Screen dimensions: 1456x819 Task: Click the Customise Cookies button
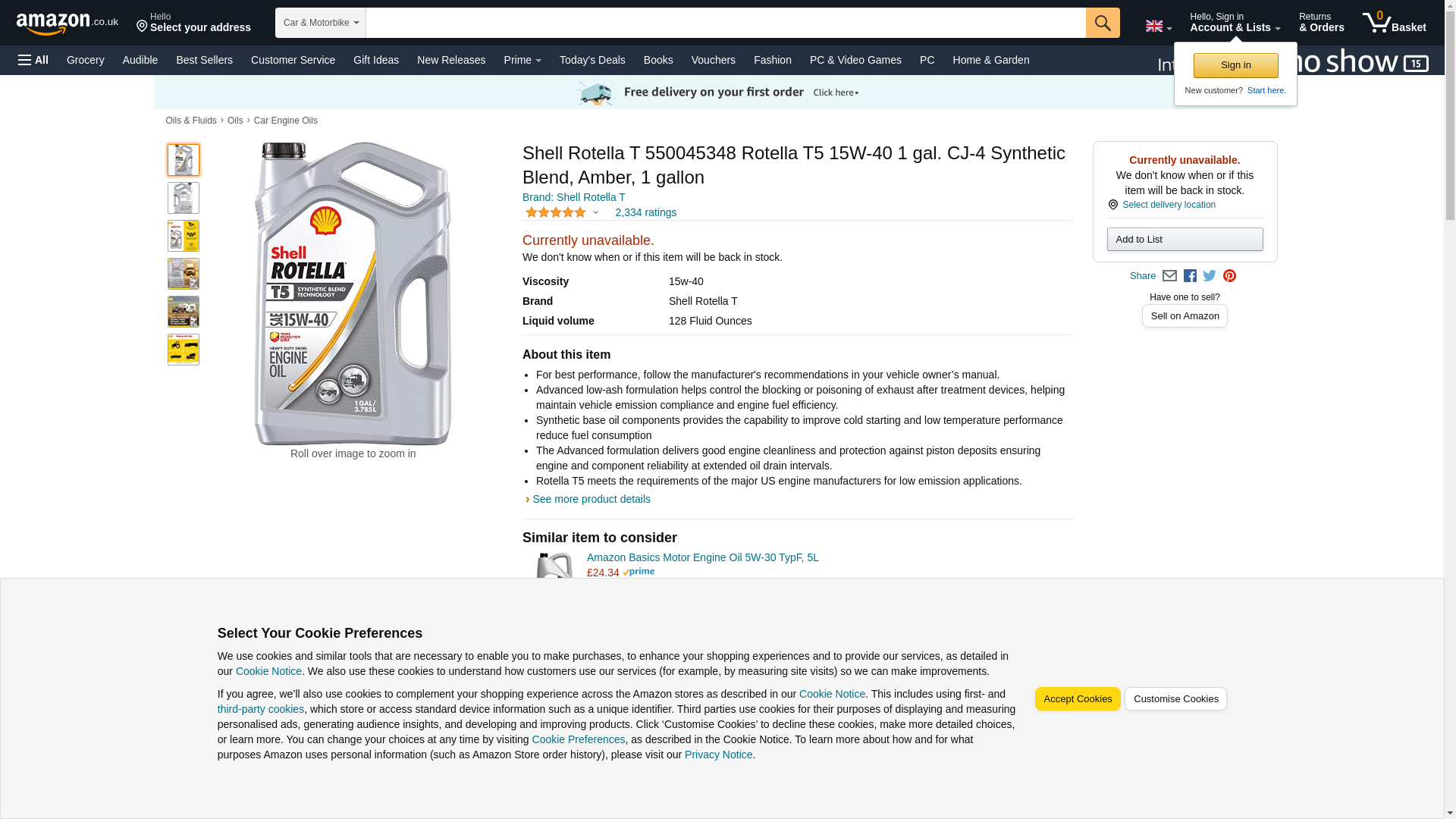[x=1175, y=699]
